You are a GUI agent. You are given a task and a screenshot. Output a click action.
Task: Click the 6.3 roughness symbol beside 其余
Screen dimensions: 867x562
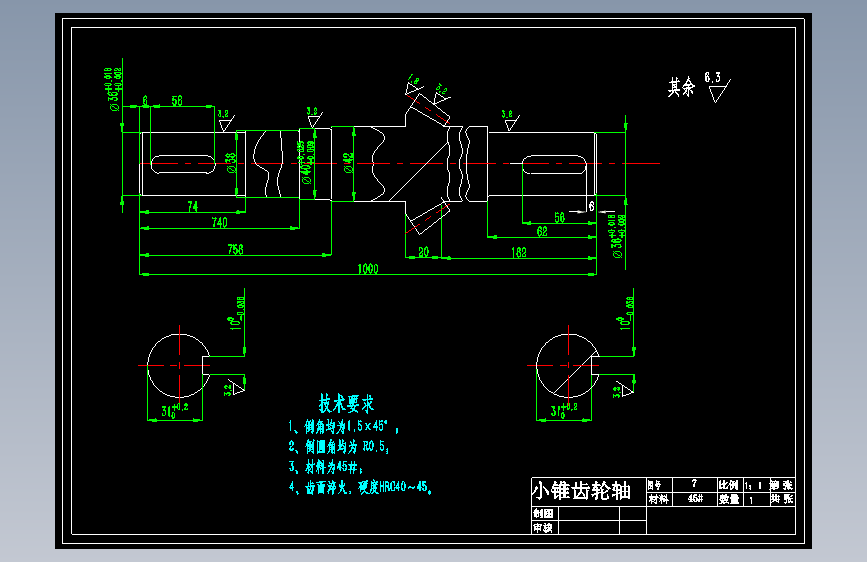pos(718,87)
